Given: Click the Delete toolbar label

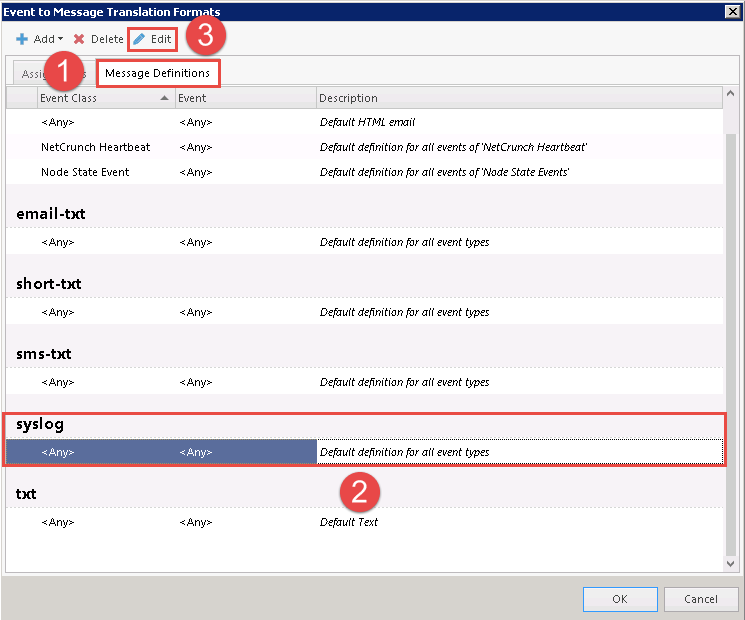Looking at the screenshot, I should click(107, 39).
